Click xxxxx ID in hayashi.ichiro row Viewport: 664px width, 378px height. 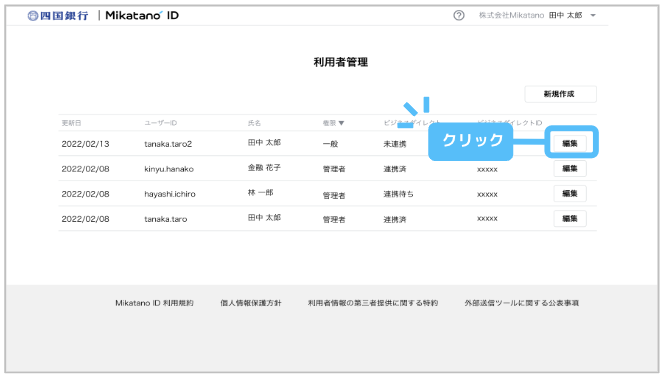coord(487,194)
